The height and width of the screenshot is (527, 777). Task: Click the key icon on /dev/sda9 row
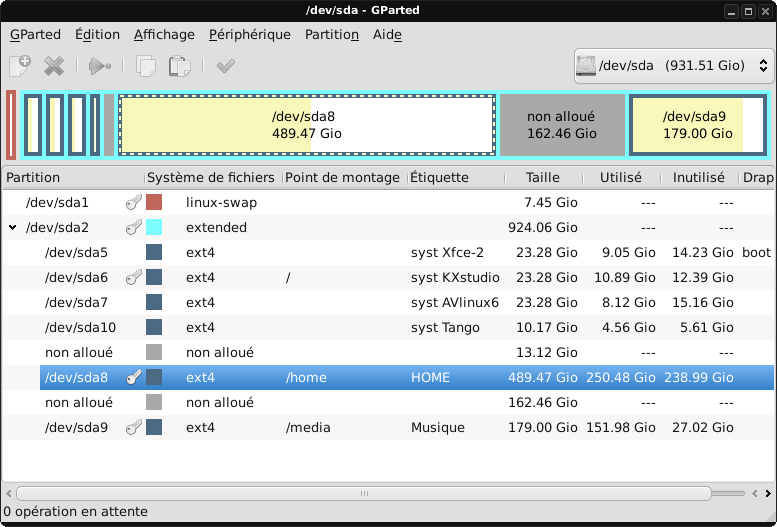(134, 427)
